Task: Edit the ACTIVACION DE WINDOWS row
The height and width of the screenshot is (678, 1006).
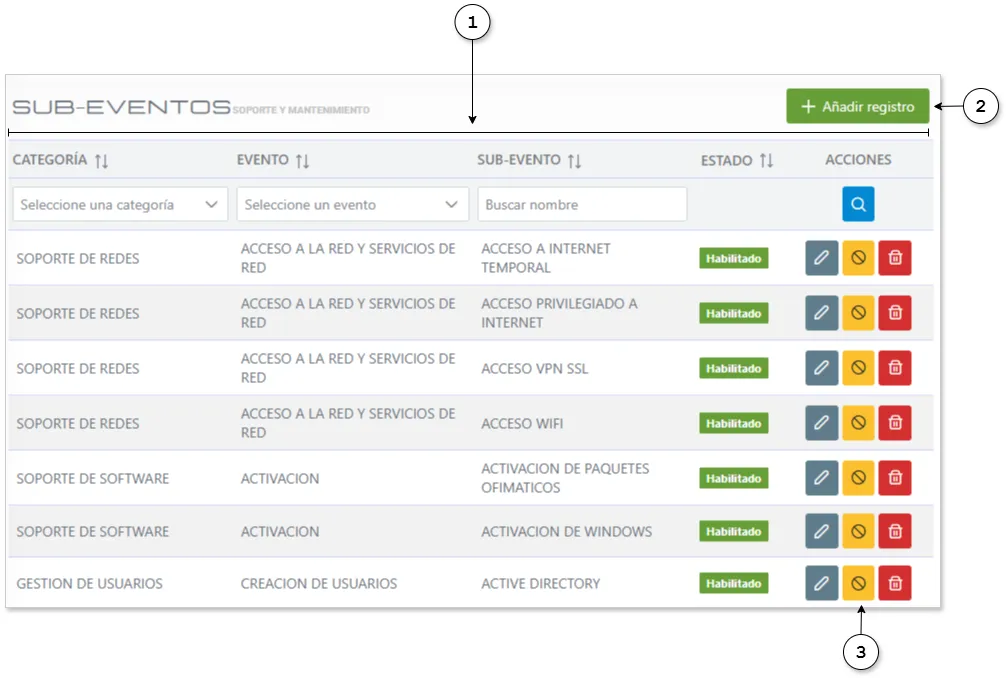Action: point(822,531)
